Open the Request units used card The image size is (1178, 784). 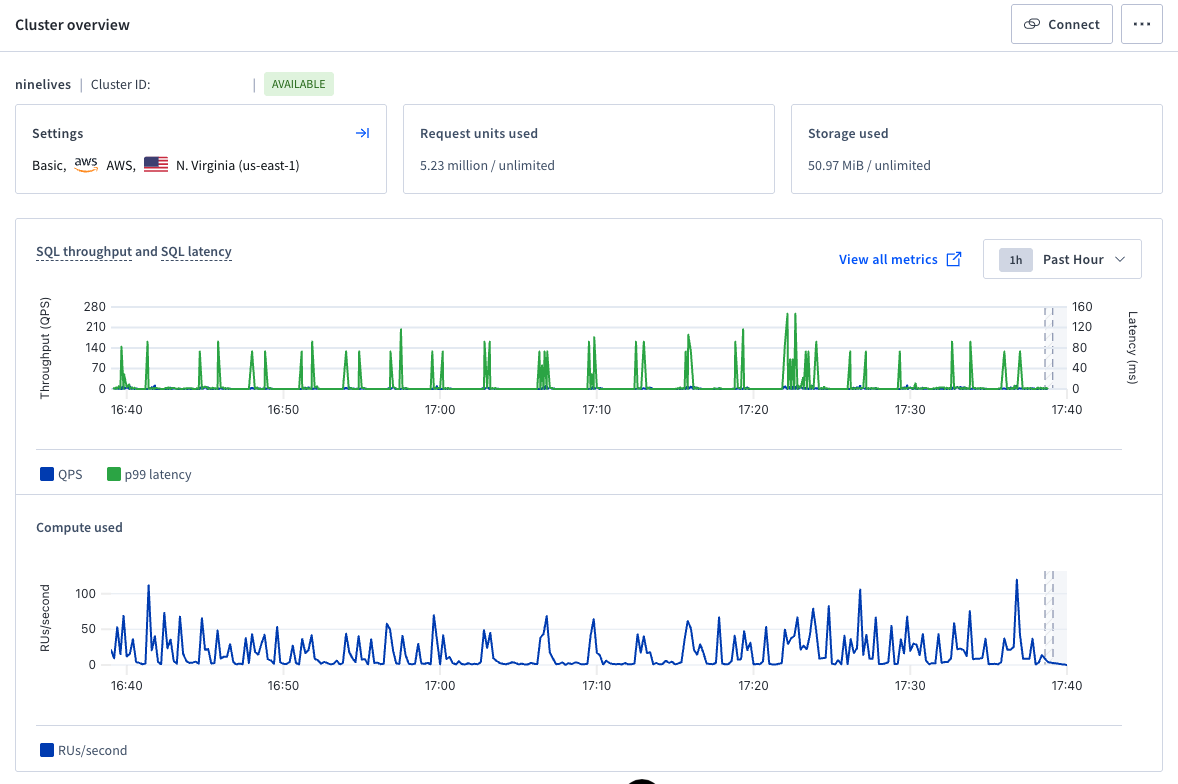coord(588,149)
